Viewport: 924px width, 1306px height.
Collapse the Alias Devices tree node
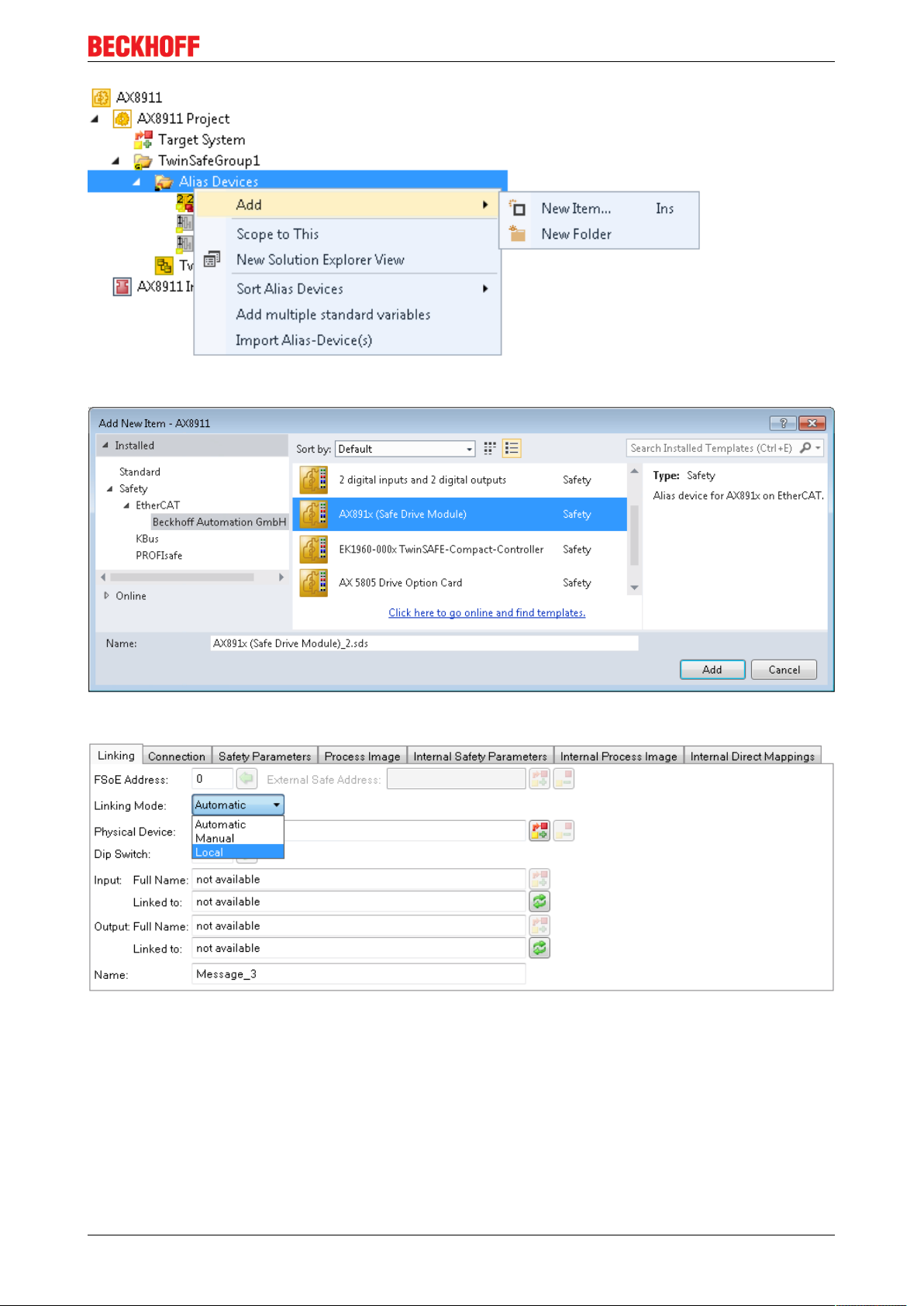point(136,182)
